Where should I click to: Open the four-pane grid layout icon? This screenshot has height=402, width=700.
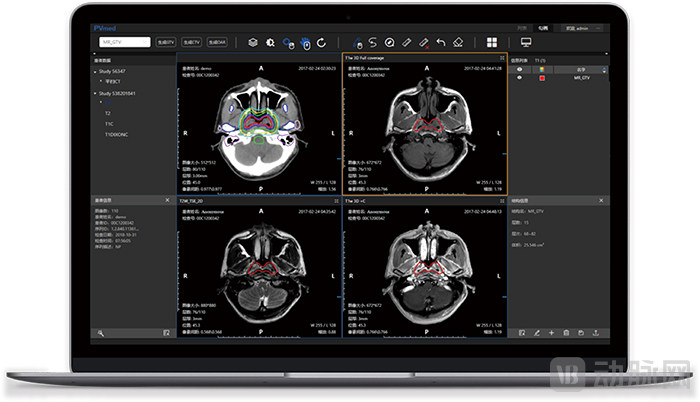pyautogui.click(x=492, y=43)
